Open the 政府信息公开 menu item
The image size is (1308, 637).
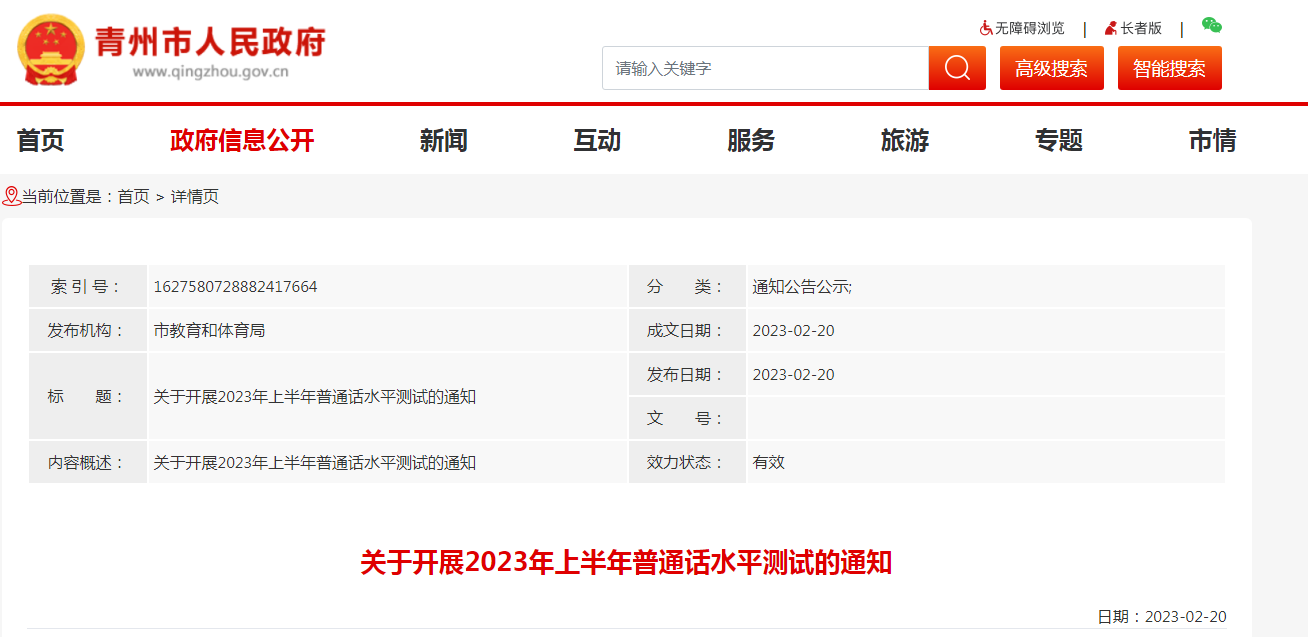tap(242, 141)
